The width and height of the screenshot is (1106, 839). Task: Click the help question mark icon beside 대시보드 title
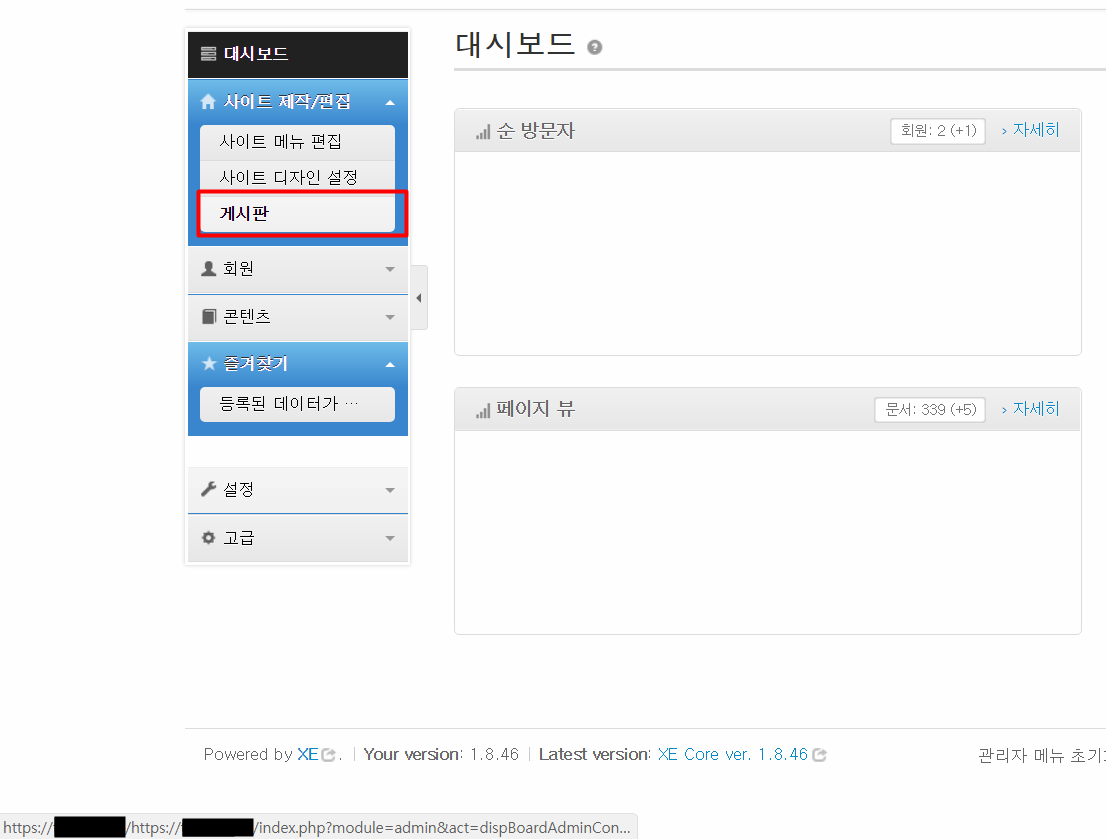coord(595,47)
